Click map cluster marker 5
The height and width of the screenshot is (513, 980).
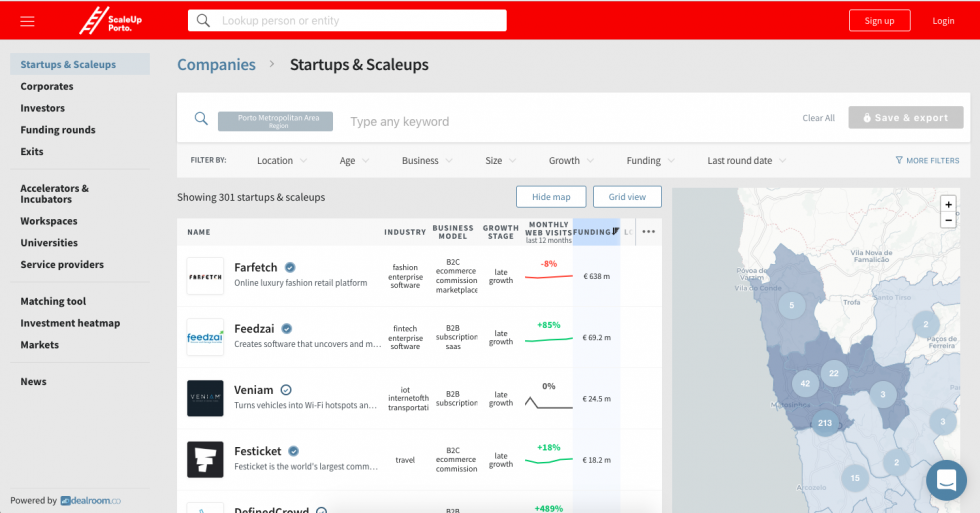click(x=792, y=306)
